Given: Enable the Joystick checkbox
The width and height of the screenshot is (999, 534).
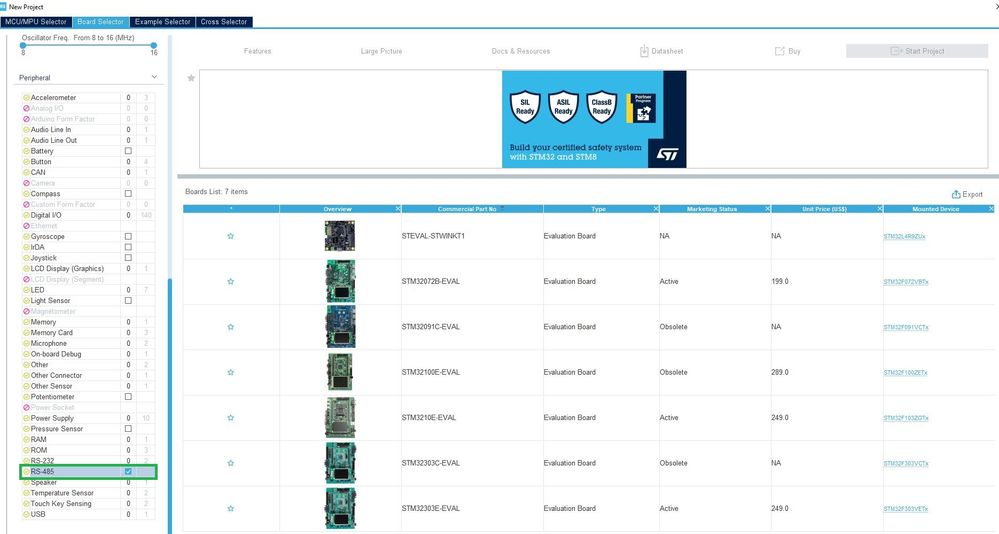Looking at the screenshot, I should (128, 258).
